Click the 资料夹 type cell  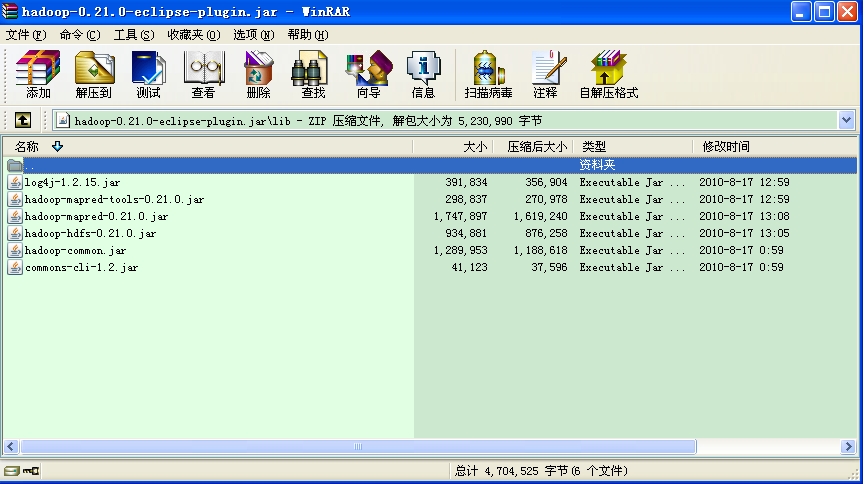(597, 165)
